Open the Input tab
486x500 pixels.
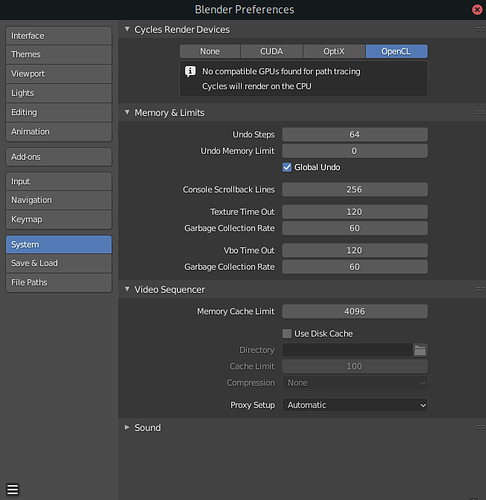(x=59, y=181)
